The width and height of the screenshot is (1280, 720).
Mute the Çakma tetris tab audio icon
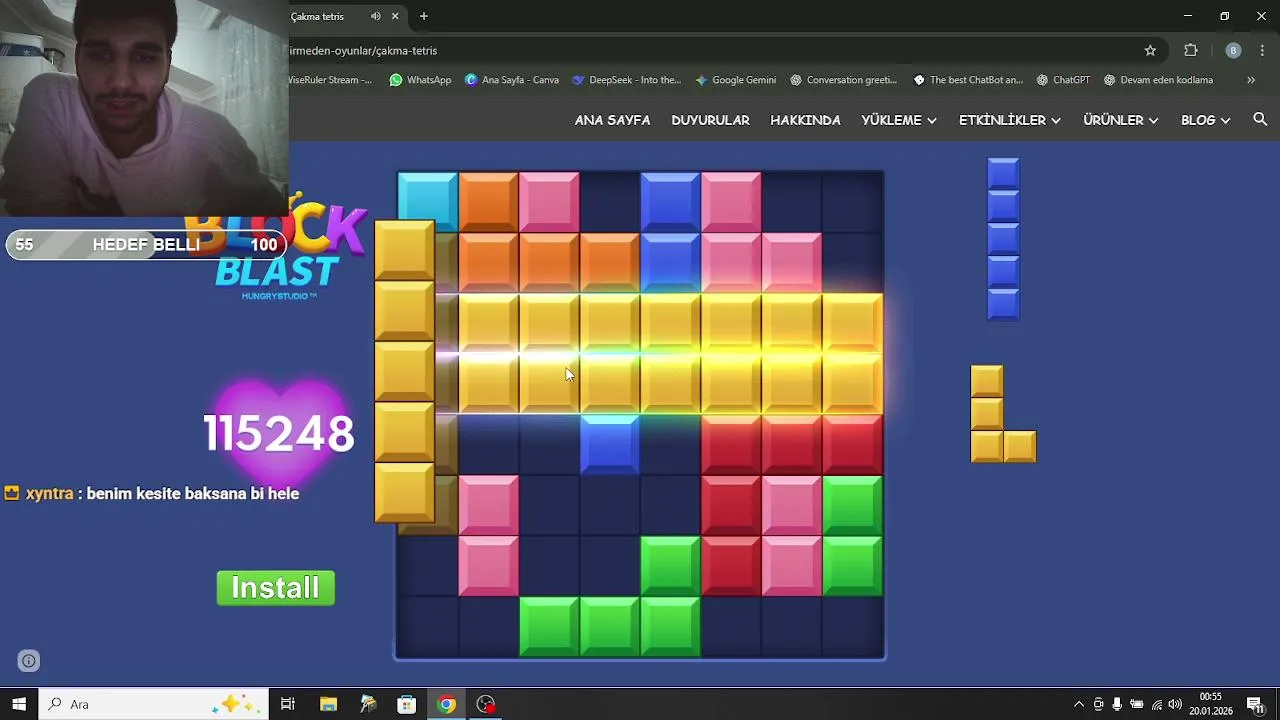click(376, 16)
